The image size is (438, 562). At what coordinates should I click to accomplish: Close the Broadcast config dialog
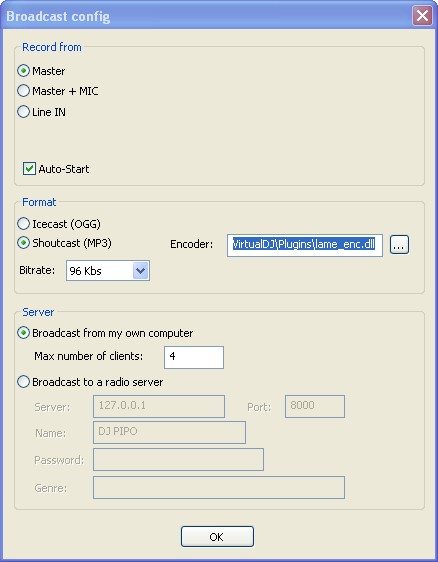pyautogui.click(x=422, y=16)
